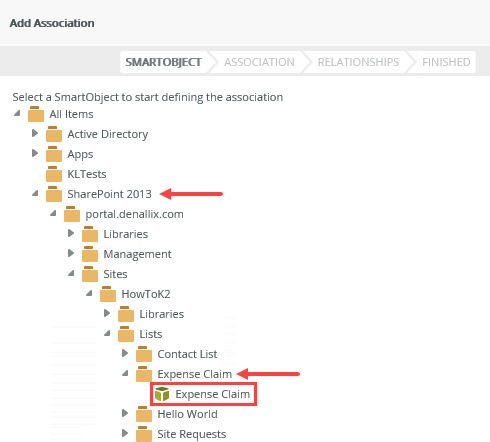This screenshot has height=442, width=490.
Task: Click the HowToK2 folder icon
Action: tap(108, 294)
